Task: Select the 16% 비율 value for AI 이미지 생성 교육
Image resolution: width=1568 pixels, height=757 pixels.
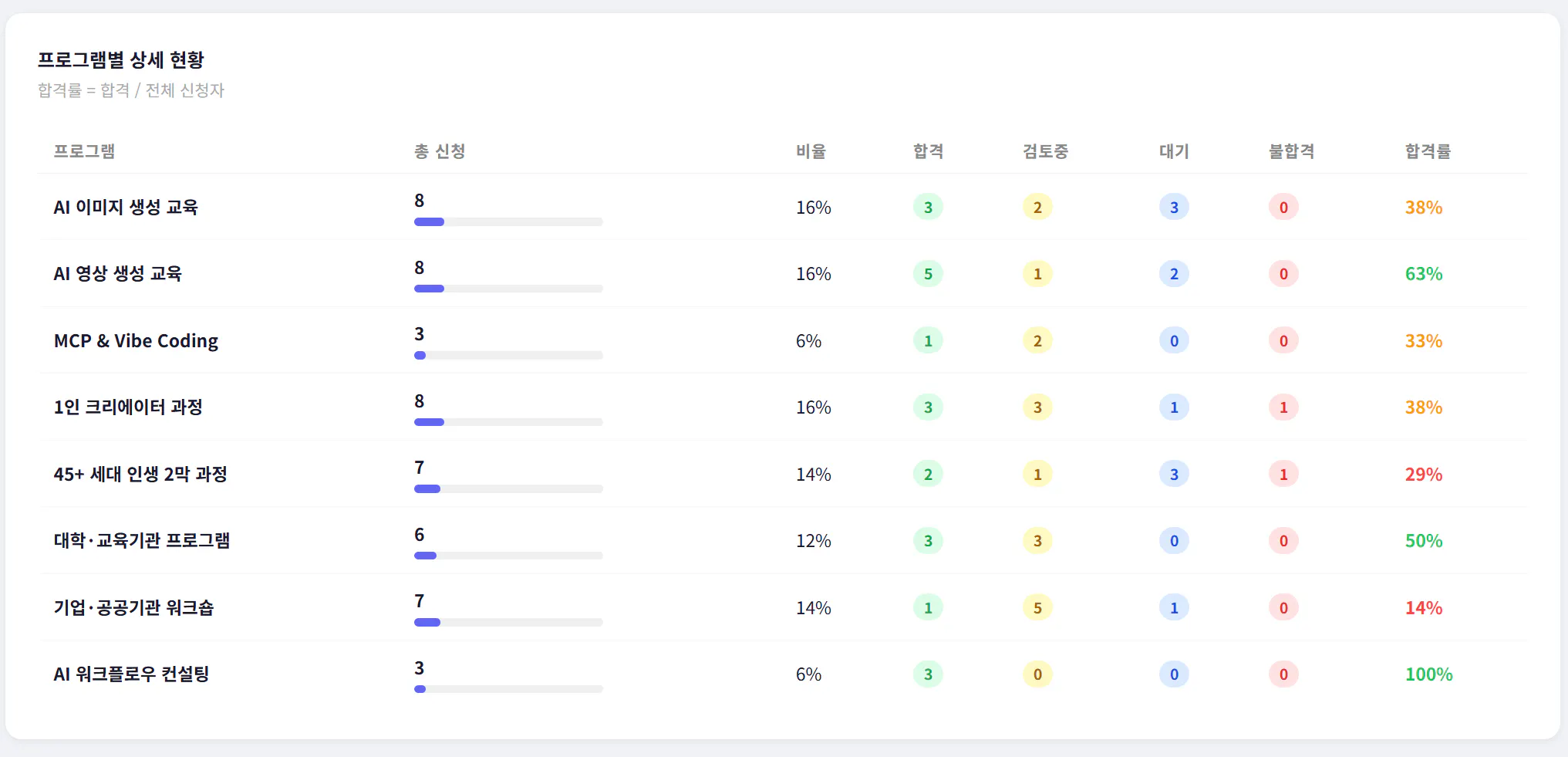Action: click(x=813, y=207)
